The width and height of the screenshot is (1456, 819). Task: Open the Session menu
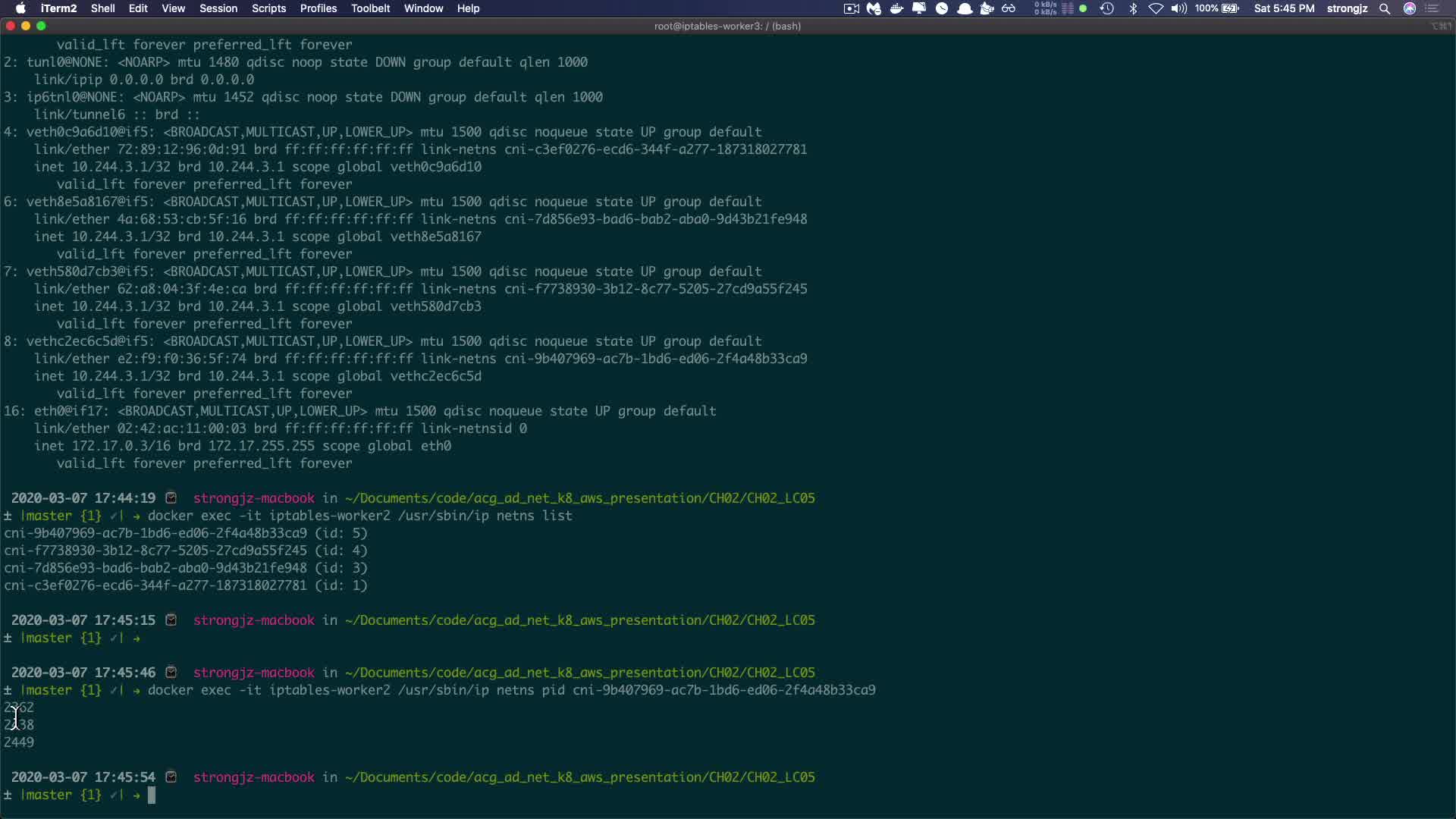tap(218, 8)
